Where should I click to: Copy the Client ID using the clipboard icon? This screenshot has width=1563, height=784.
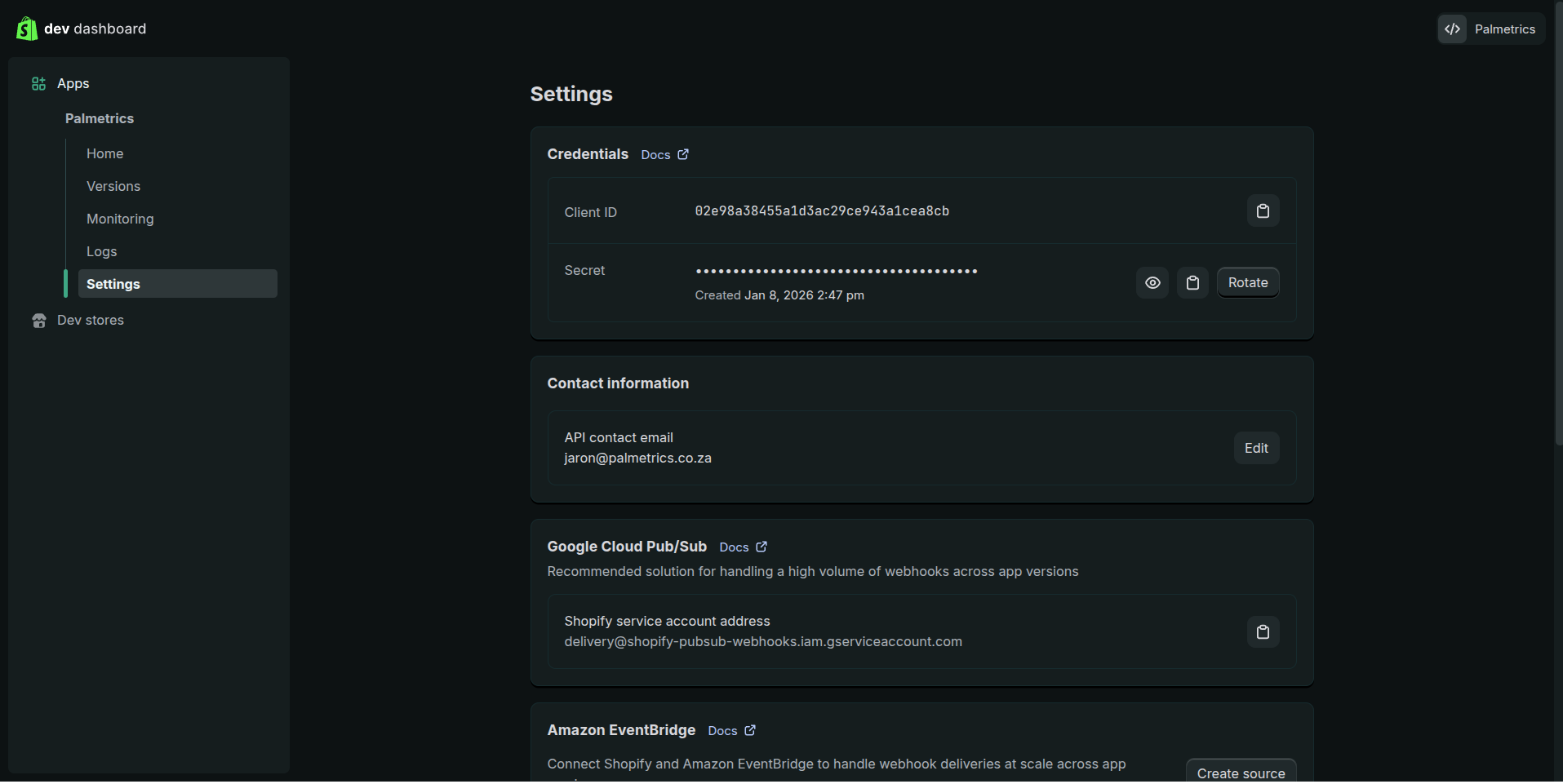point(1262,210)
